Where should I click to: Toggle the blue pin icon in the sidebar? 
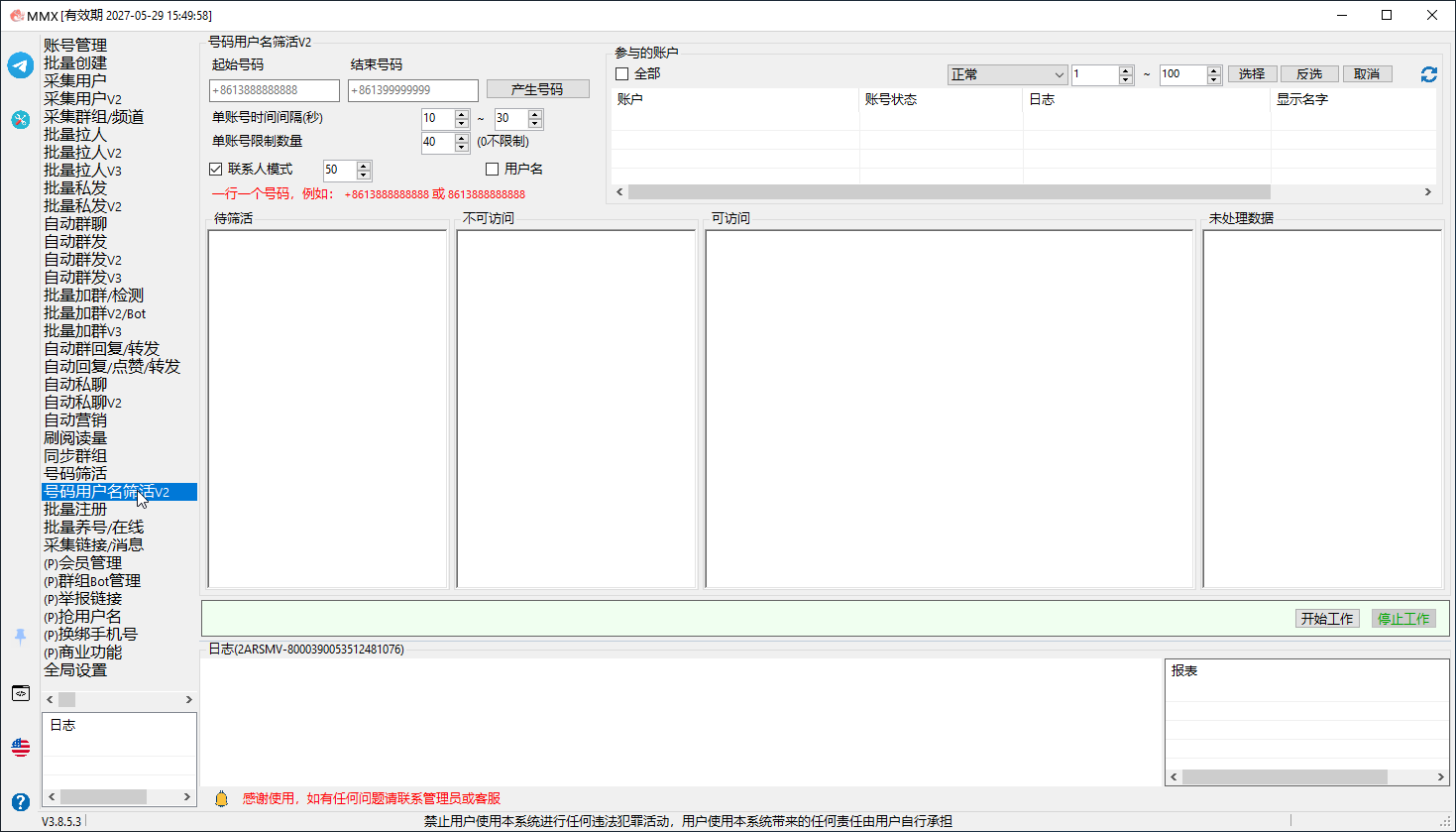click(21, 636)
